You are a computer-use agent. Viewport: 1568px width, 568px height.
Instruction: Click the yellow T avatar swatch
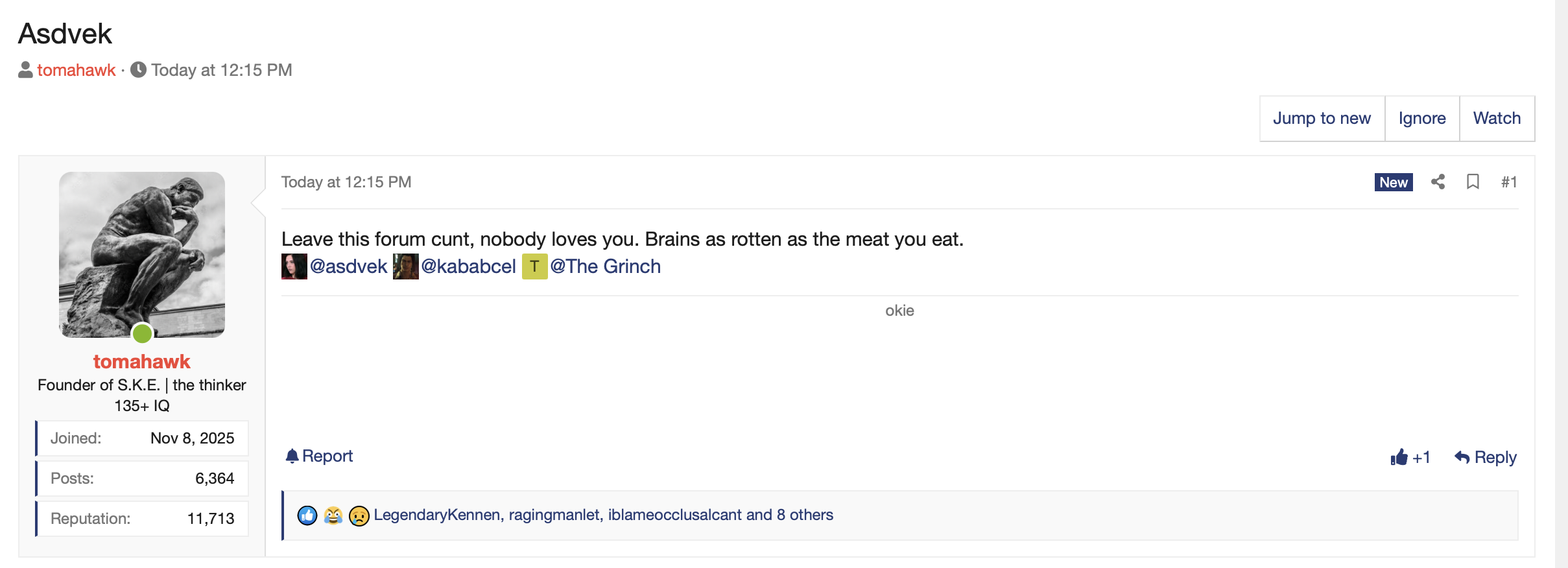pos(534,266)
